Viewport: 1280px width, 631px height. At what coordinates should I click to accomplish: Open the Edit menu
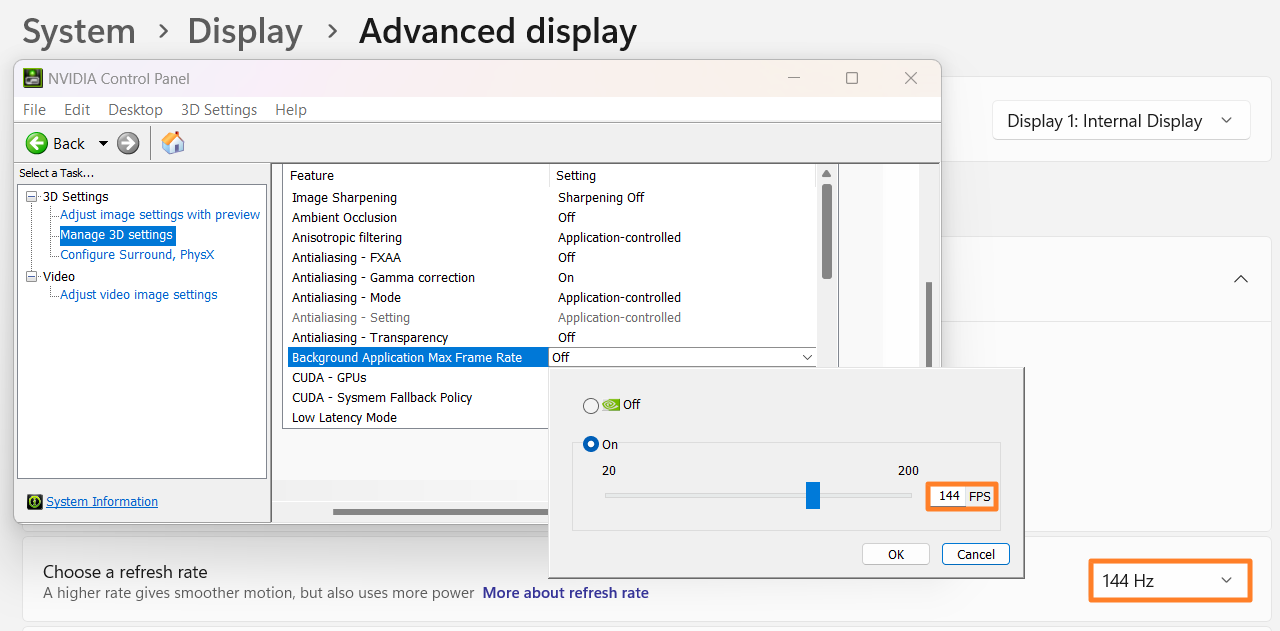coord(77,110)
